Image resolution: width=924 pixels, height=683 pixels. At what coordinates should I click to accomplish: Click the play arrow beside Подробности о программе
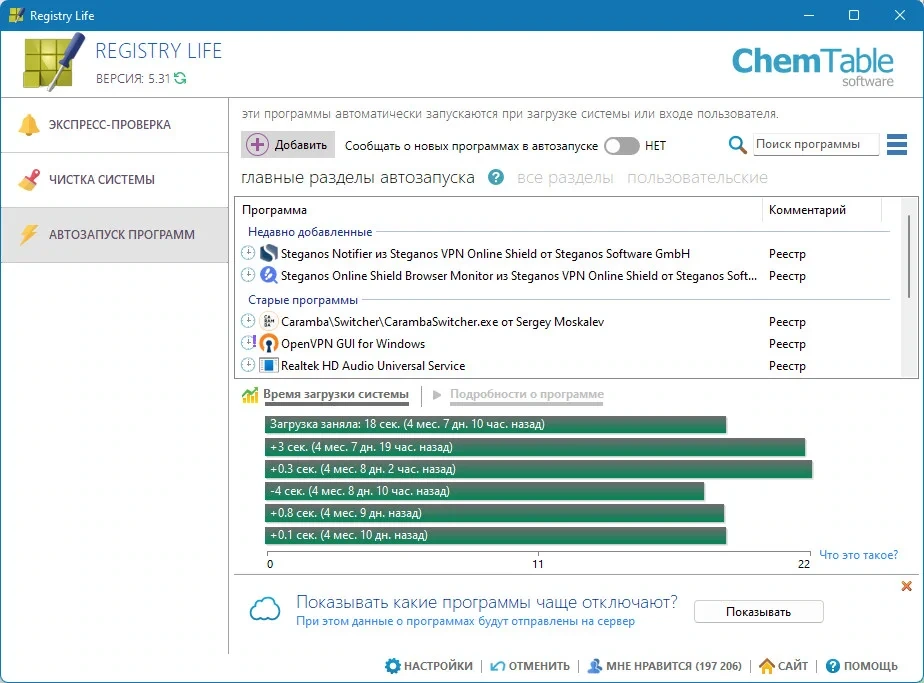tap(437, 395)
